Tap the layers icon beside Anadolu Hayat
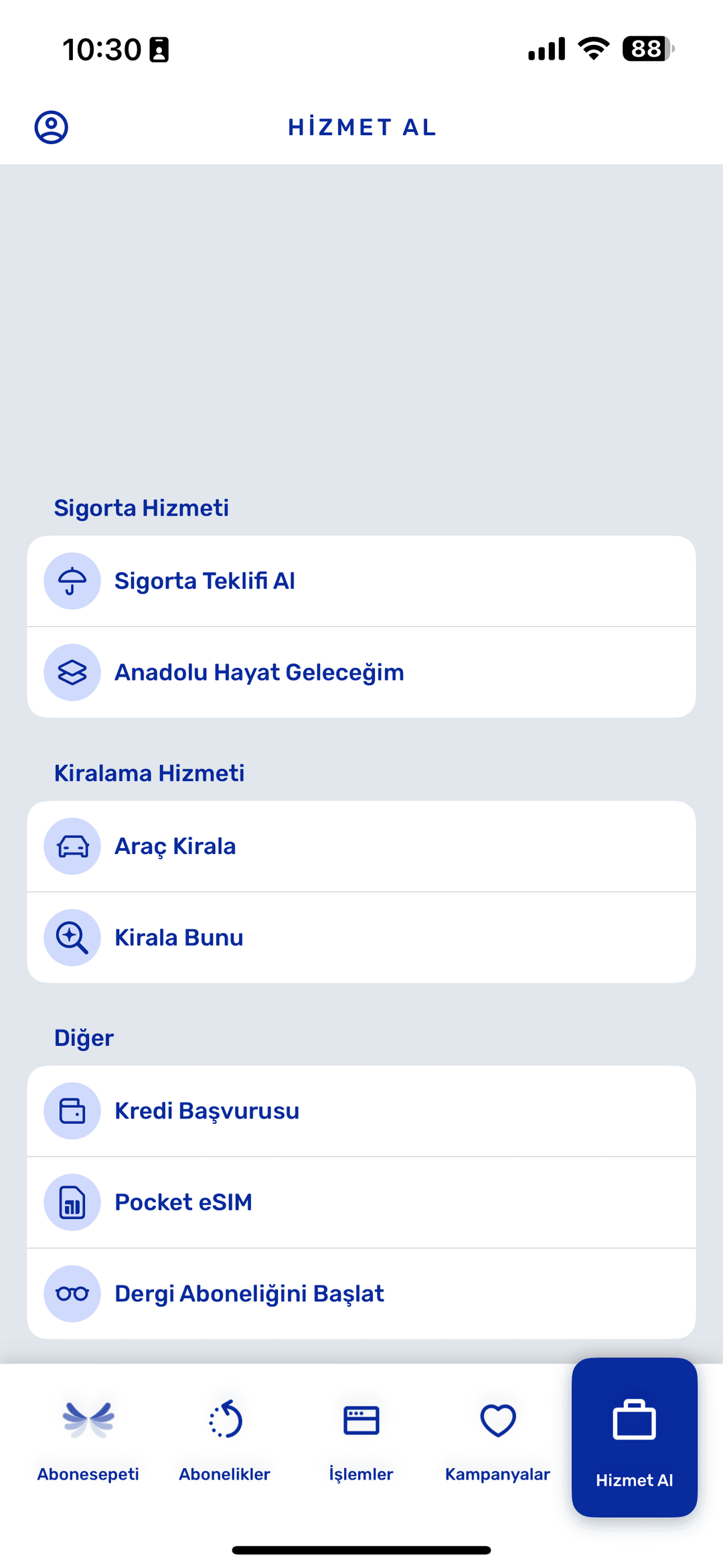 point(72,672)
